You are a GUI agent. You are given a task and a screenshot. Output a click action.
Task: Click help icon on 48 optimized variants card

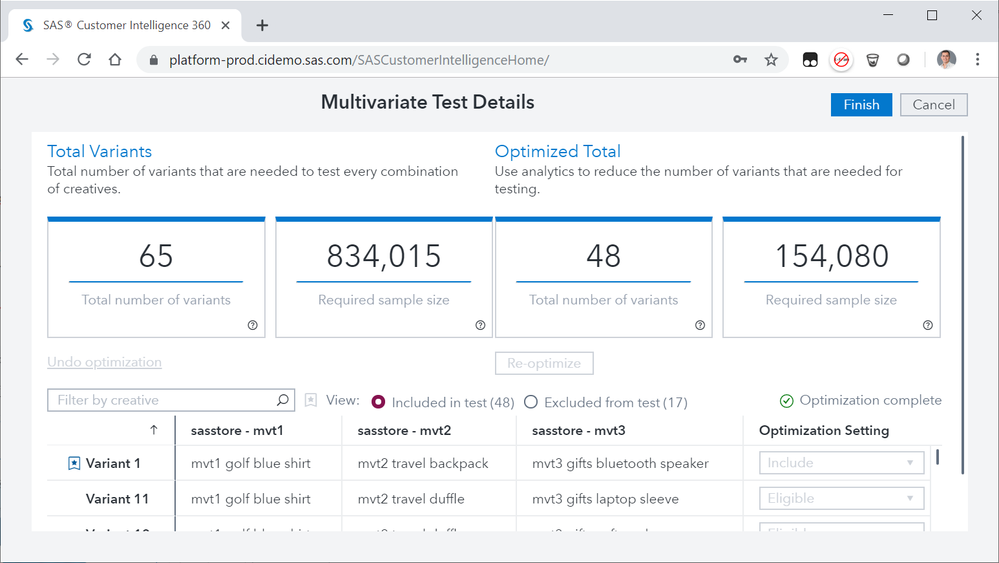pos(700,325)
